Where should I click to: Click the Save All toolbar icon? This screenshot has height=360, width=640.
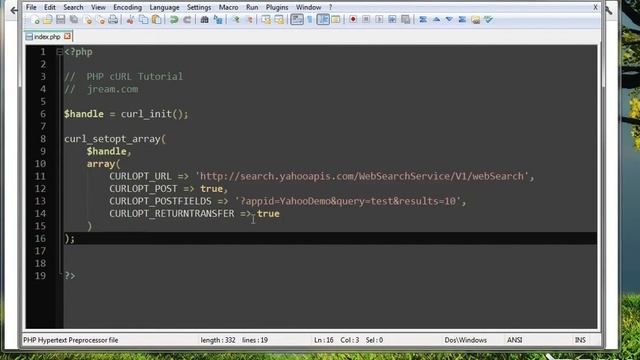point(74,20)
